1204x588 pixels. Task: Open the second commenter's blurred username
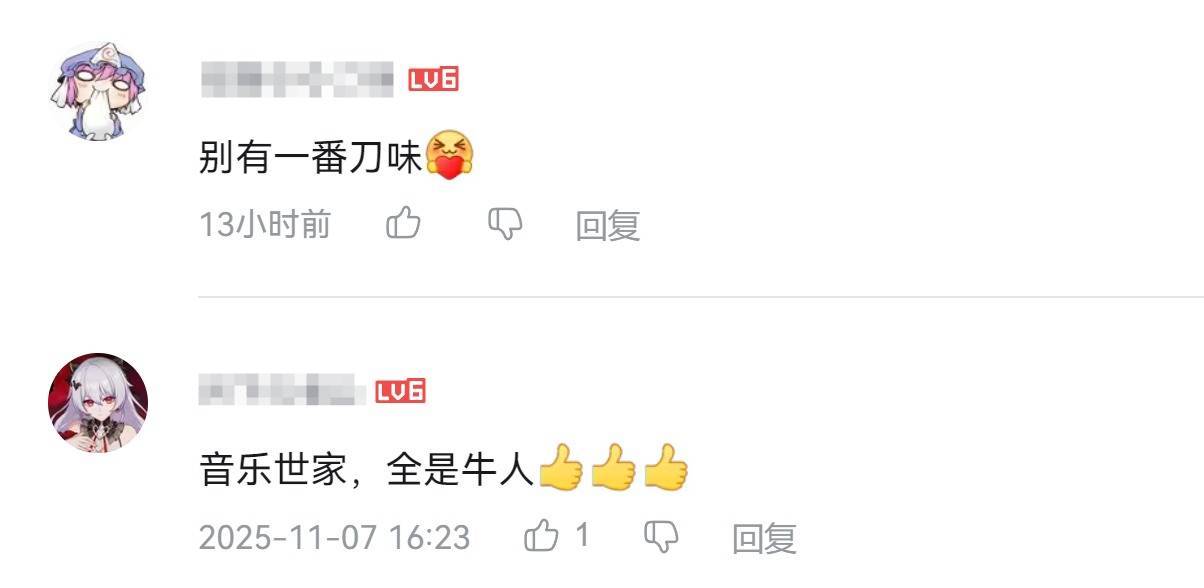click(281, 390)
